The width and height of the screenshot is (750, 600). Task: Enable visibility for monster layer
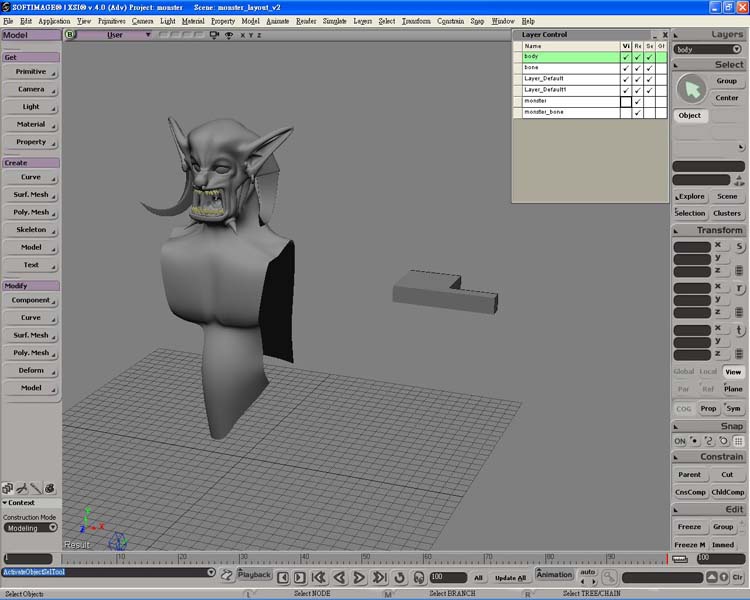tap(626, 101)
